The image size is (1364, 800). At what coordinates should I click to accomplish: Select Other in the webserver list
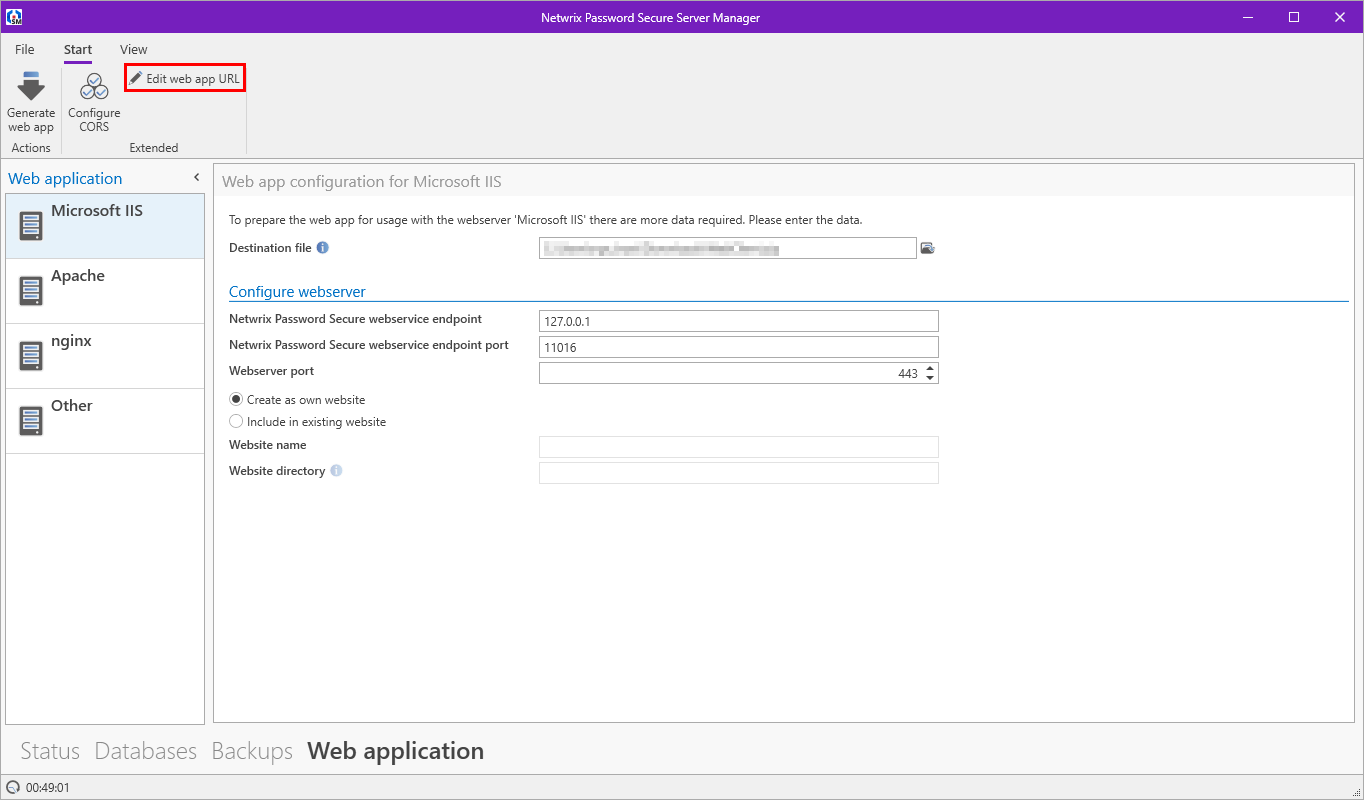[105, 421]
